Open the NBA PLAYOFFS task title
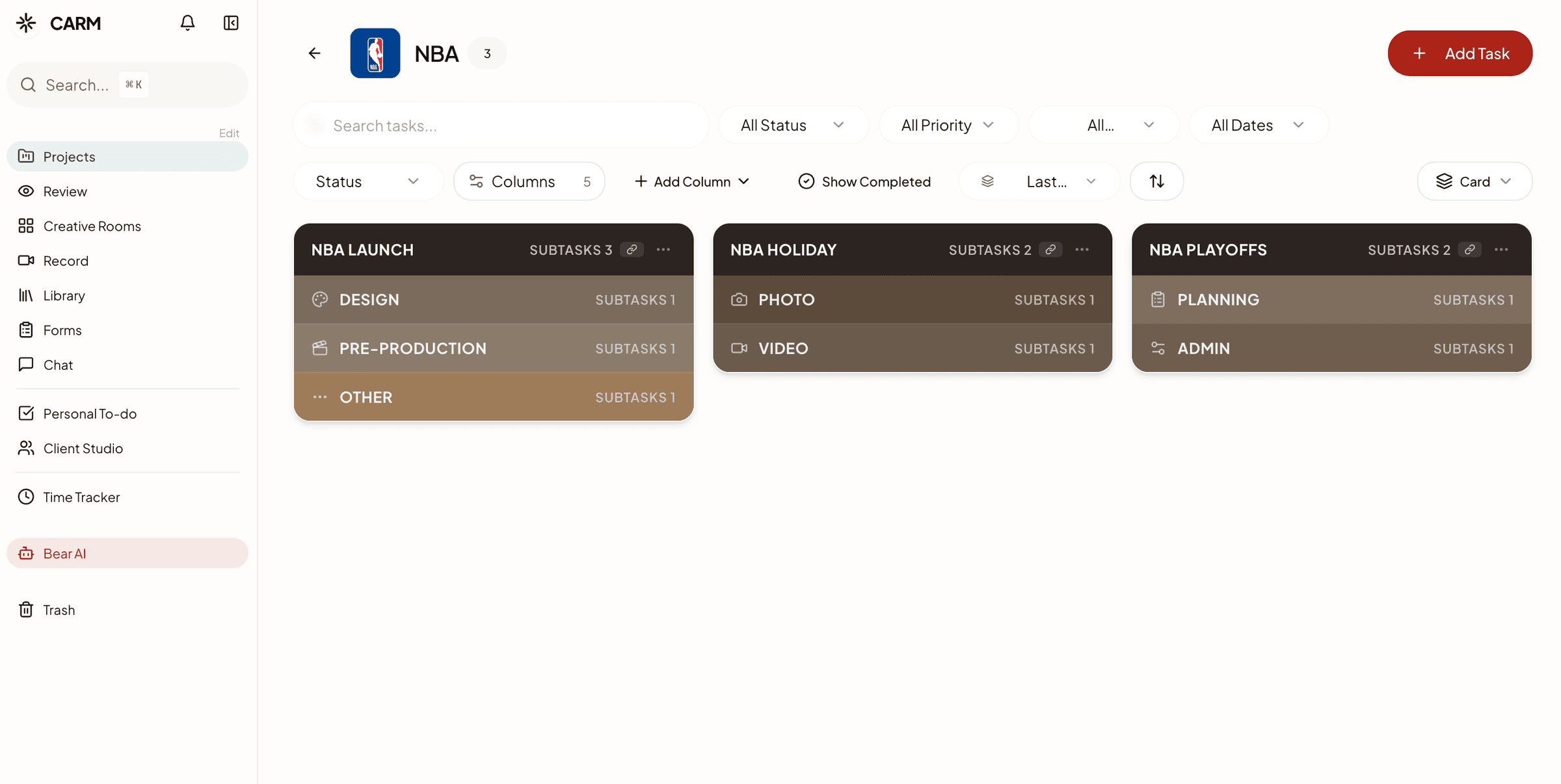The width and height of the screenshot is (1561, 784). pyautogui.click(x=1208, y=250)
